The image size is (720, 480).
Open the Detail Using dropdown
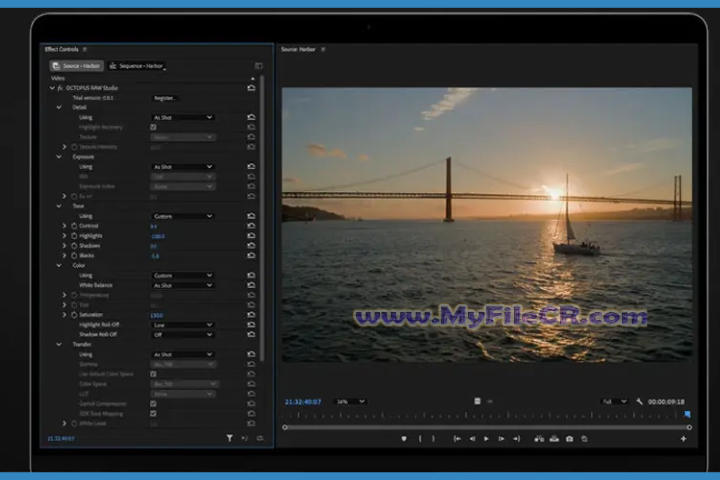click(x=183, y=118)
